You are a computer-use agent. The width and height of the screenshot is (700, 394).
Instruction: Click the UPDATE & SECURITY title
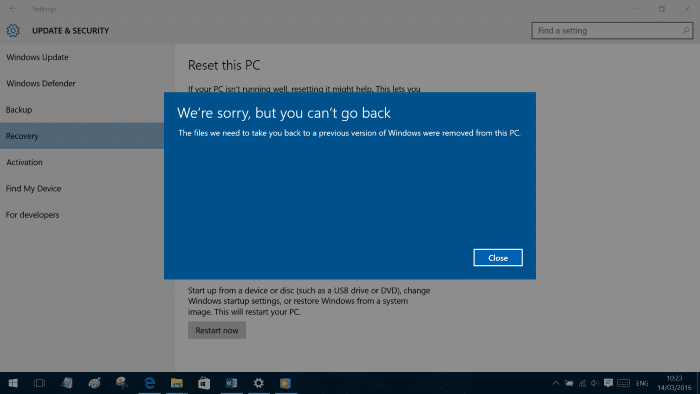coord(71,31)
